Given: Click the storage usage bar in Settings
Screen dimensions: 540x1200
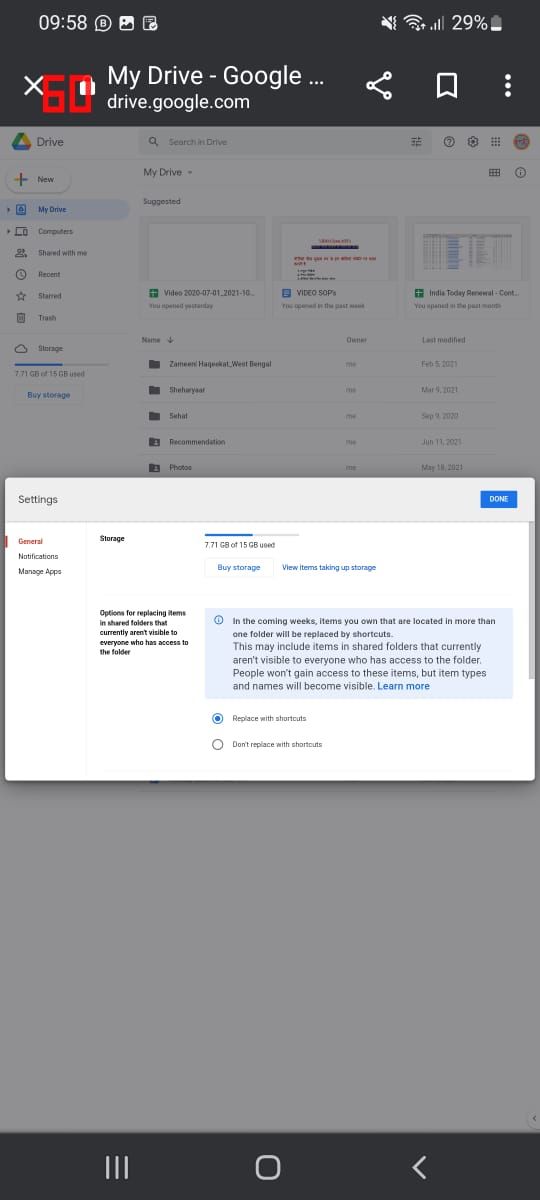Looking at the screenshot, I should [252, 535].
